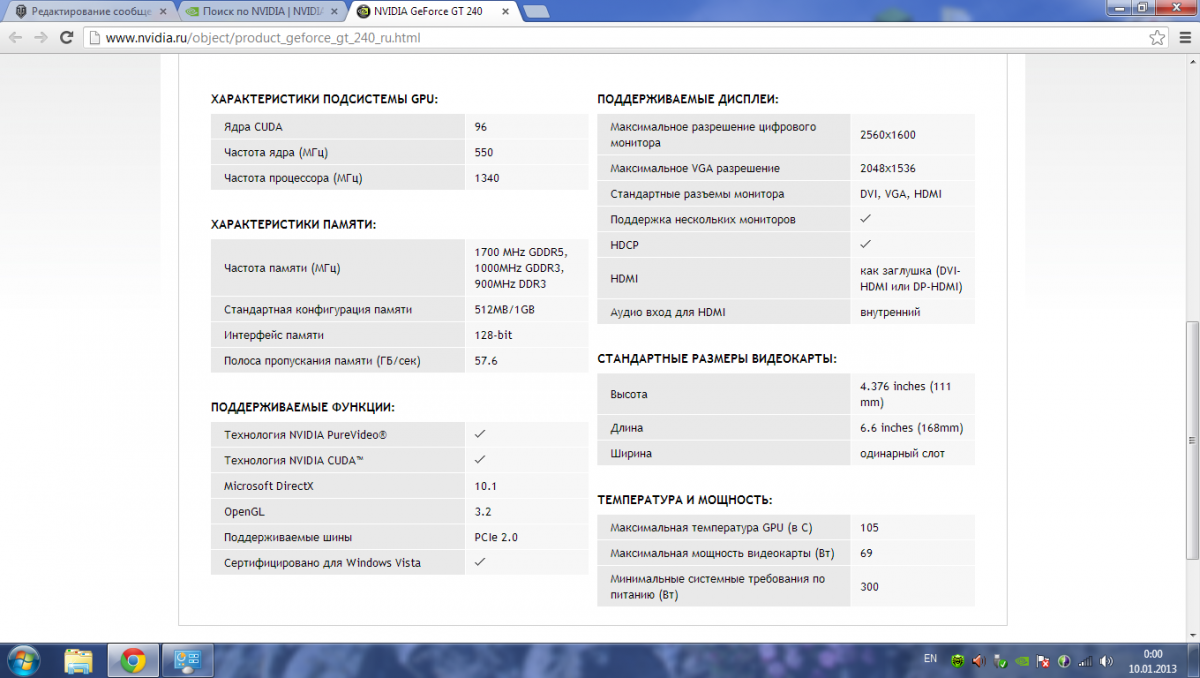The width and height of the screenshot is (1200, 678).
Task: Open the NVIDIA tray icon
Action: click(x=1022, y=661)
